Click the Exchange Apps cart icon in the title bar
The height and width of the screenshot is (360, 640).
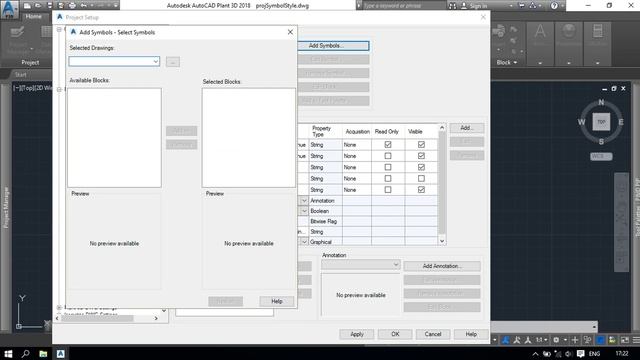(522, 6)
